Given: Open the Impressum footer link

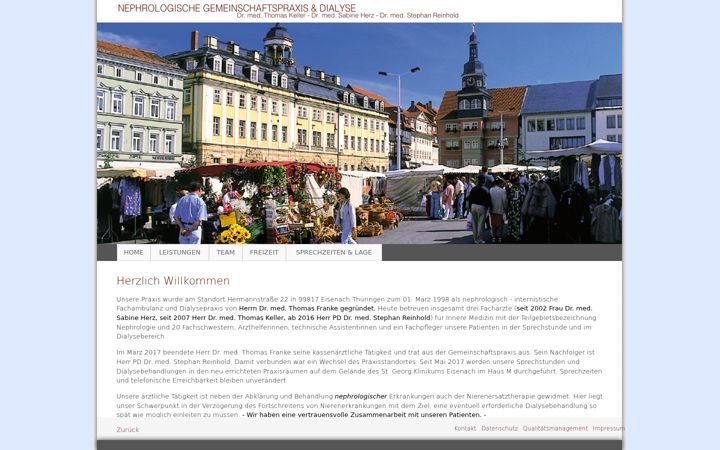Looking at the screenshot, I should (x=608, y=428).
